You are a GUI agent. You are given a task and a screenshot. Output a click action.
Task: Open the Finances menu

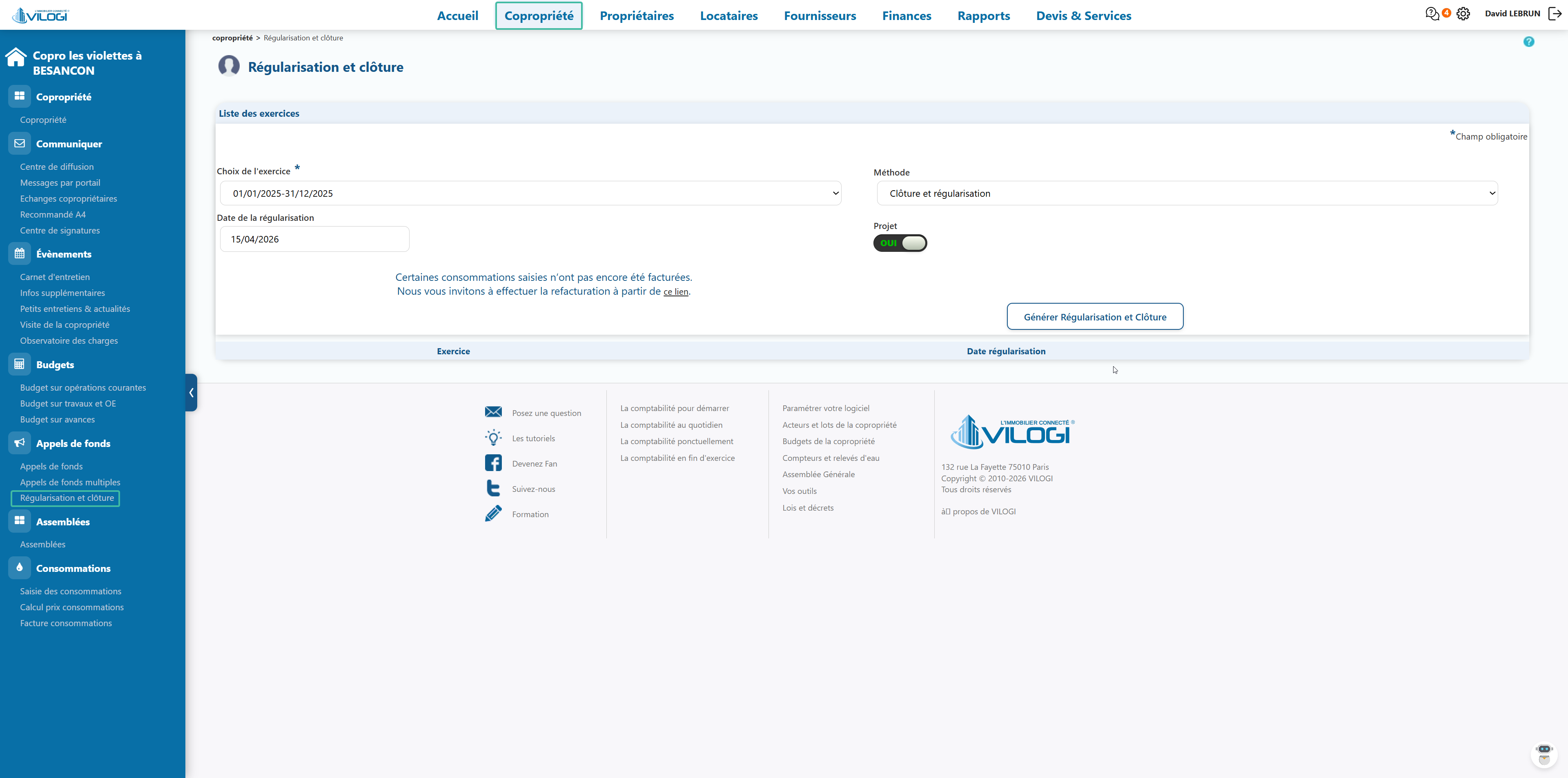[x=906, y=16]
